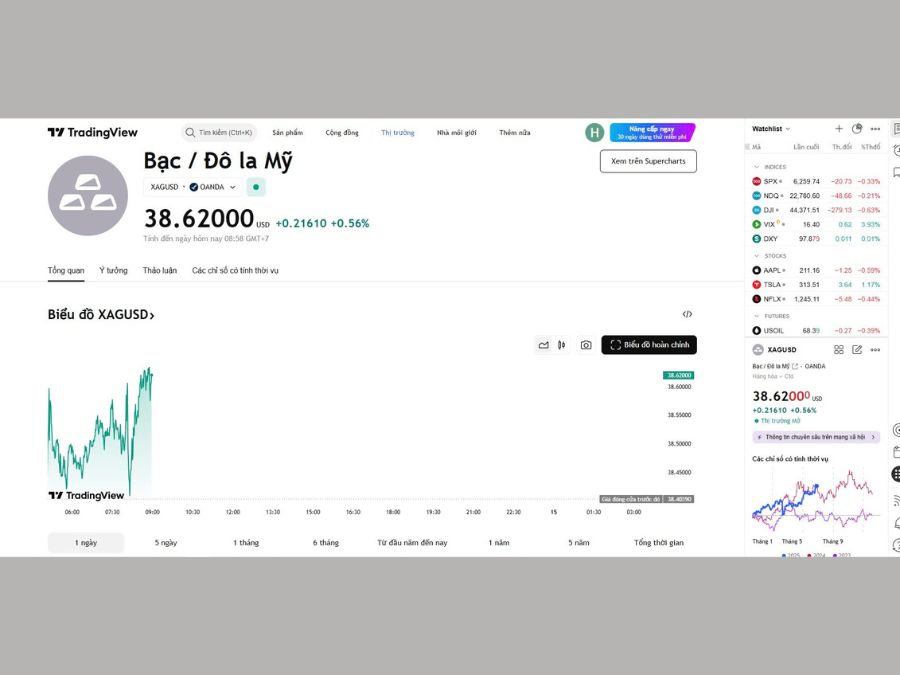Viewport: 900px width, 675px height.
Task: Open the Thêm nữa menu
Action: click(x=515, y=133)
